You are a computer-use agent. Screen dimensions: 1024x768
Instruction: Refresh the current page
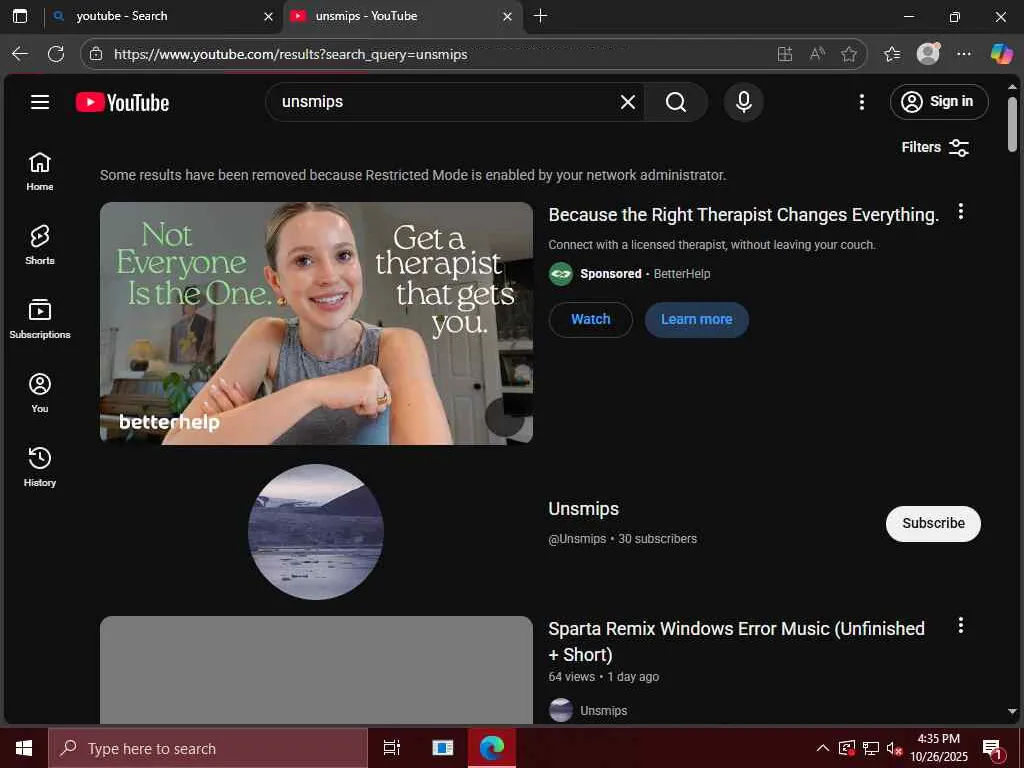tap(56, 54)
